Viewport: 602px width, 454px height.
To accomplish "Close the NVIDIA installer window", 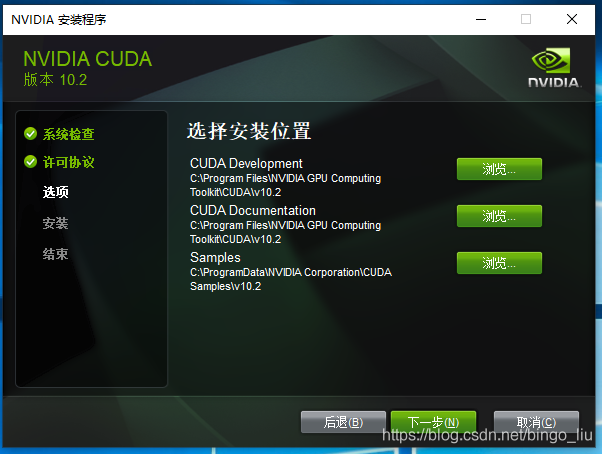I will coord(572,19).
